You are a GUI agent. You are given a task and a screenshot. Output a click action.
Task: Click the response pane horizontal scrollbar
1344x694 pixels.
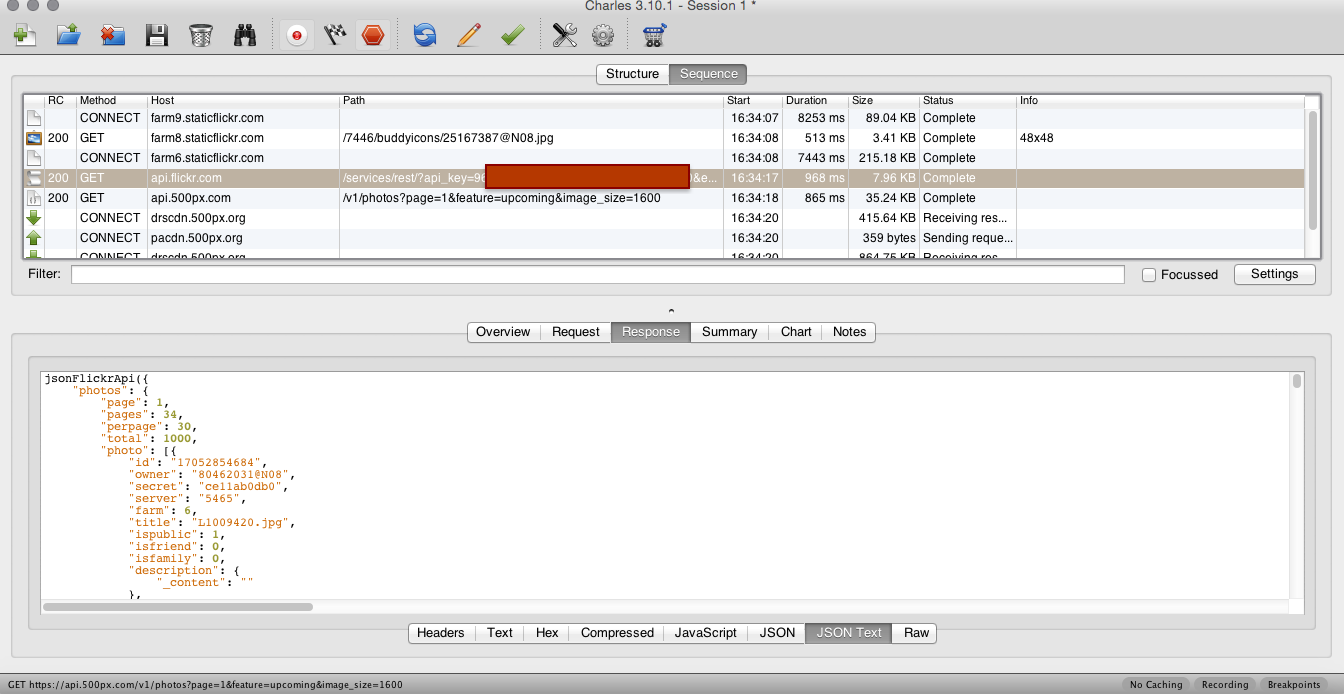click(178, 606)
